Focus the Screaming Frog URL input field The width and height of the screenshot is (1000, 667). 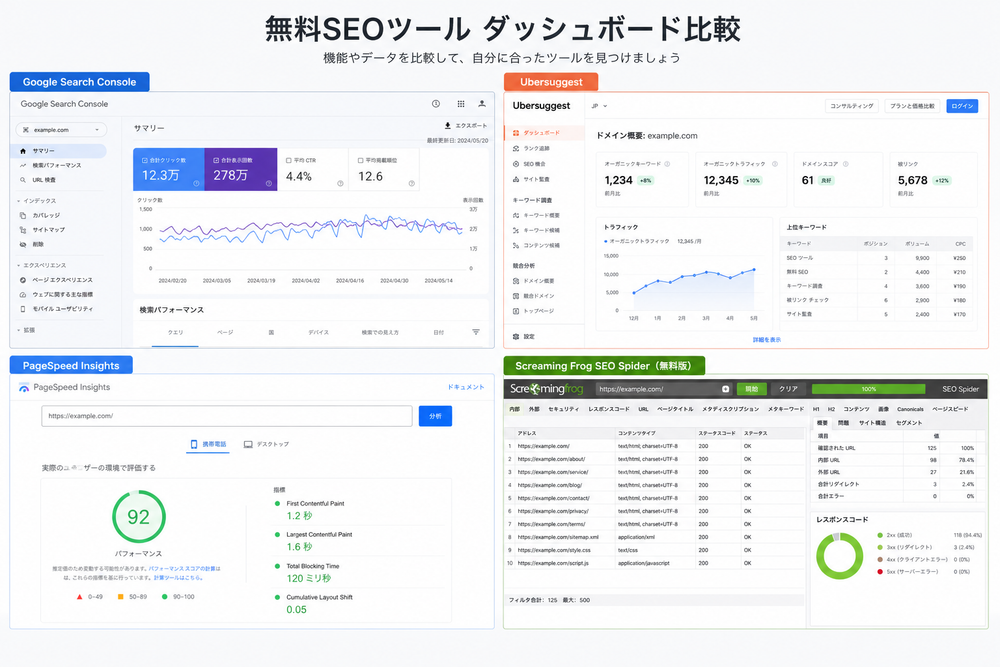663,389
